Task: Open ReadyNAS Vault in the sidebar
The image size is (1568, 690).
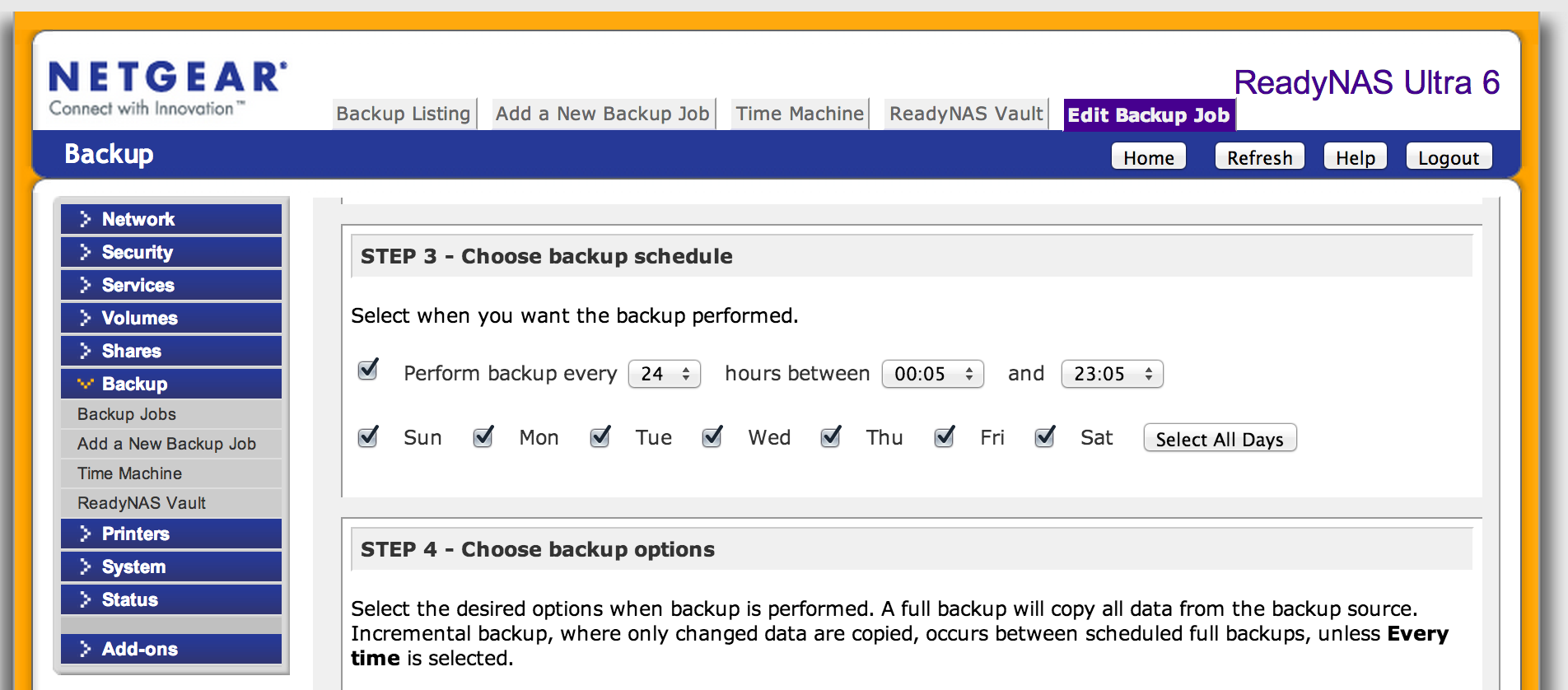Action: click(x=142, y=503)
